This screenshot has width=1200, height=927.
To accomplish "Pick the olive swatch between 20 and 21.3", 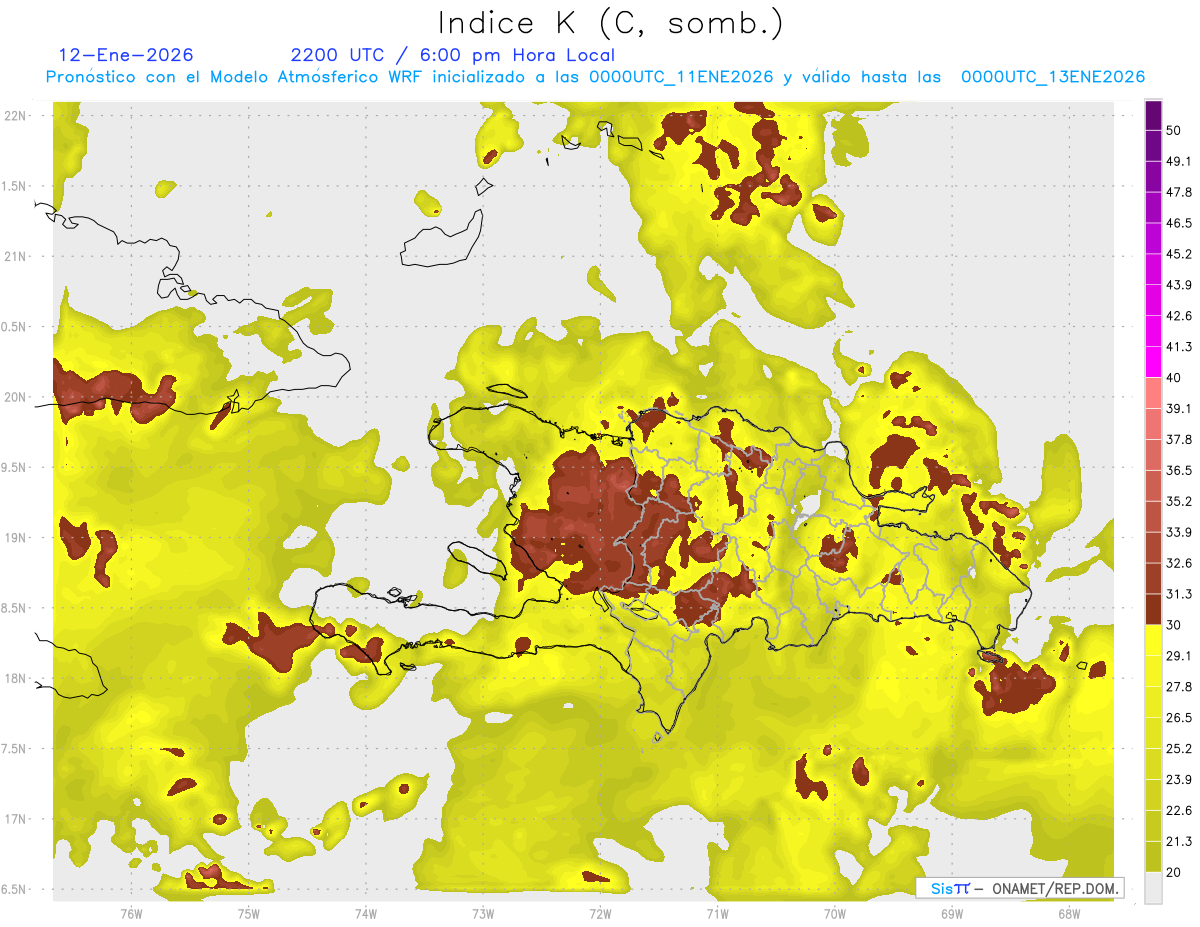I will coord(1153,856).
